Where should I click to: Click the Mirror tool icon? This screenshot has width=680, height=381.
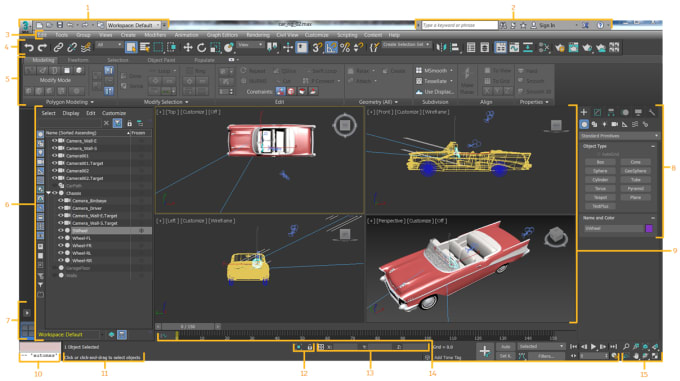[x=441, y=48]
